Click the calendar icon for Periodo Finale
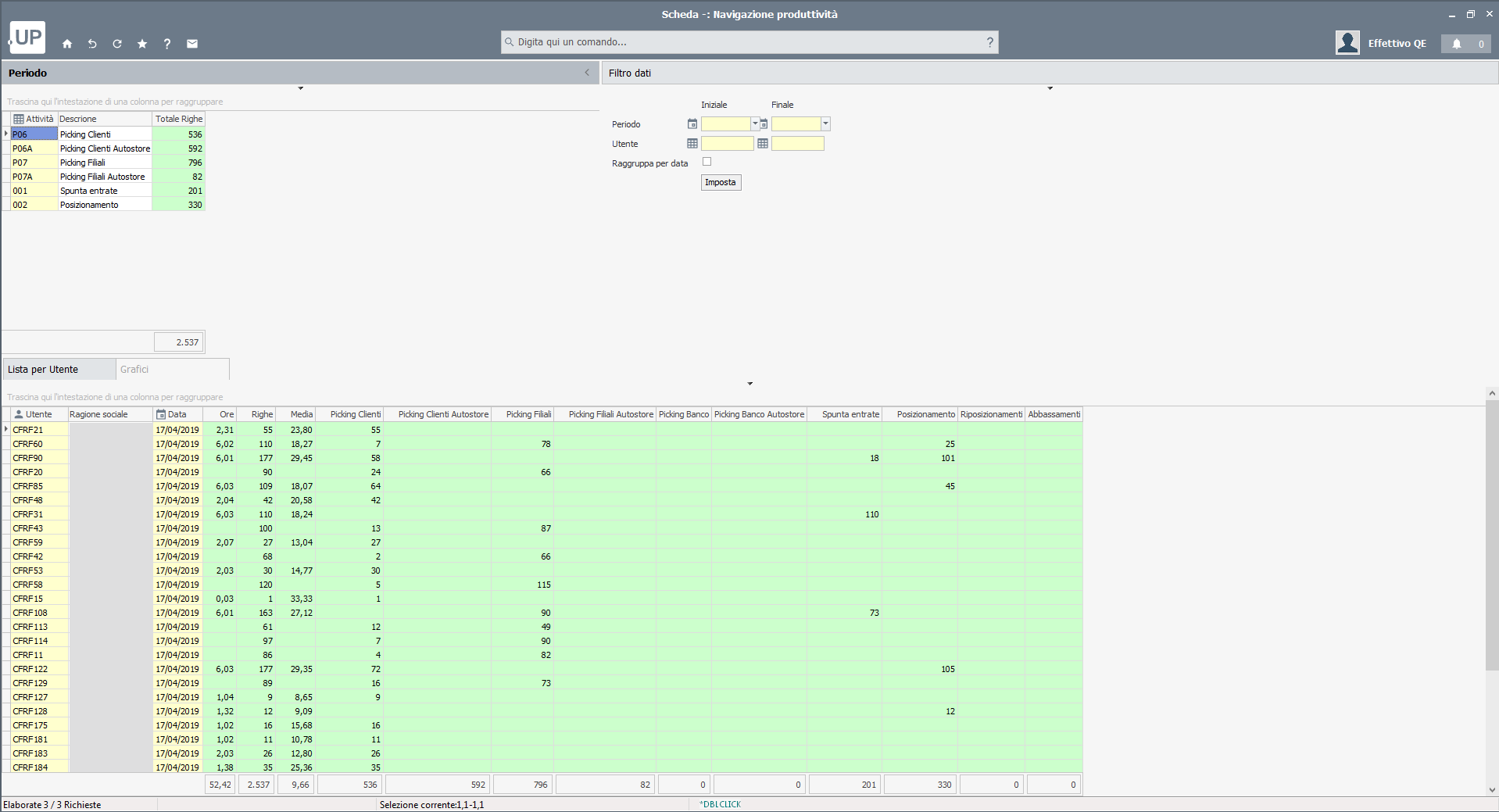 coord(764,123)
